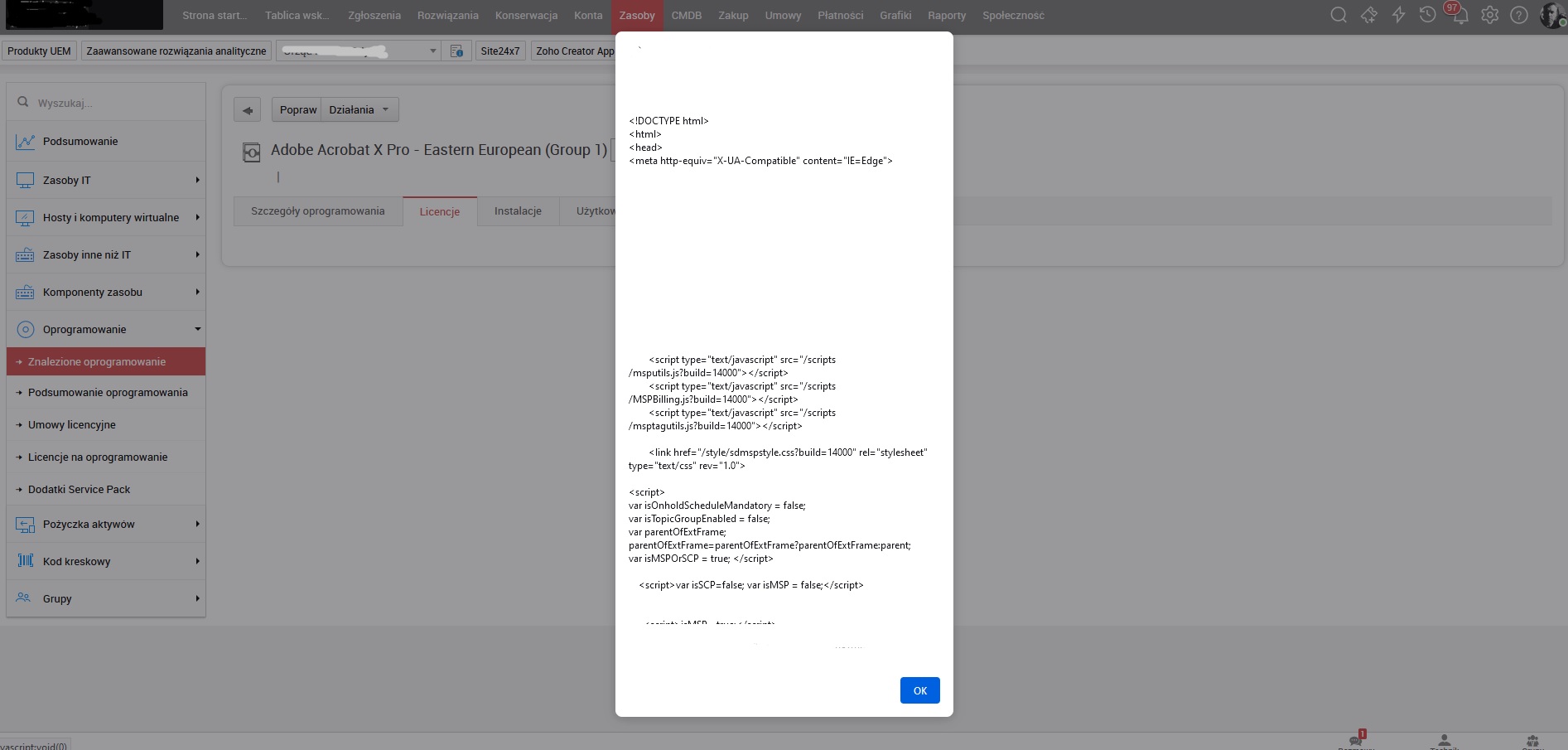Click the Hosty i komputery wirtualne icon
Screen dimensions: 1568x750
tap(25, 217)
